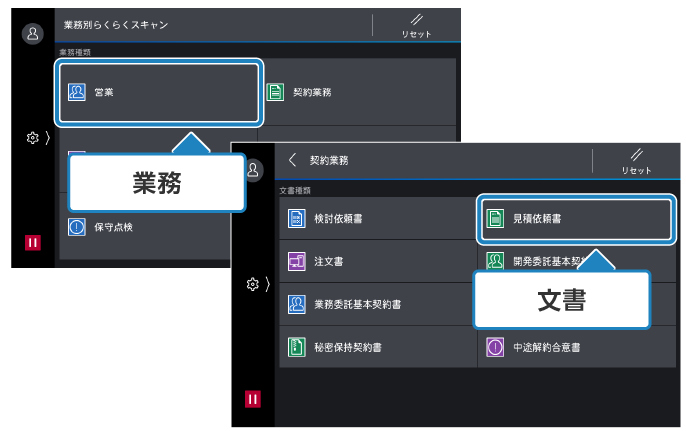The height and width of the screenshot is (431, 686).
Task: Click the purple 注文書 computer icon
Action: pos(297,261)
